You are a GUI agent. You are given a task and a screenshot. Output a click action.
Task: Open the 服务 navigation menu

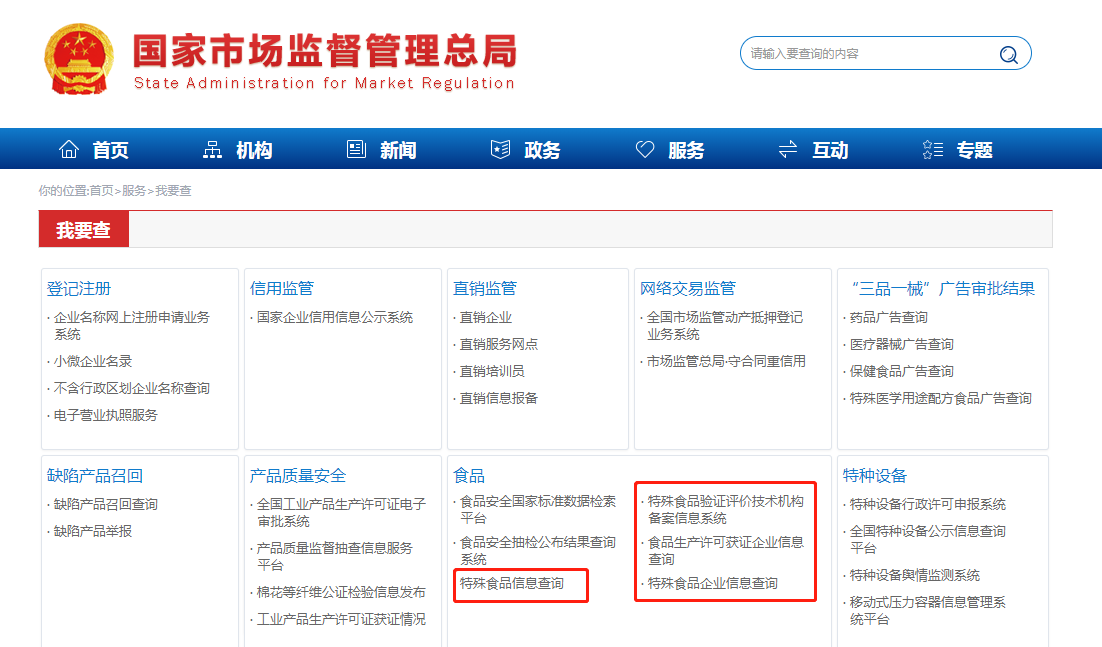pyautogui.click(x=685, y=150)
